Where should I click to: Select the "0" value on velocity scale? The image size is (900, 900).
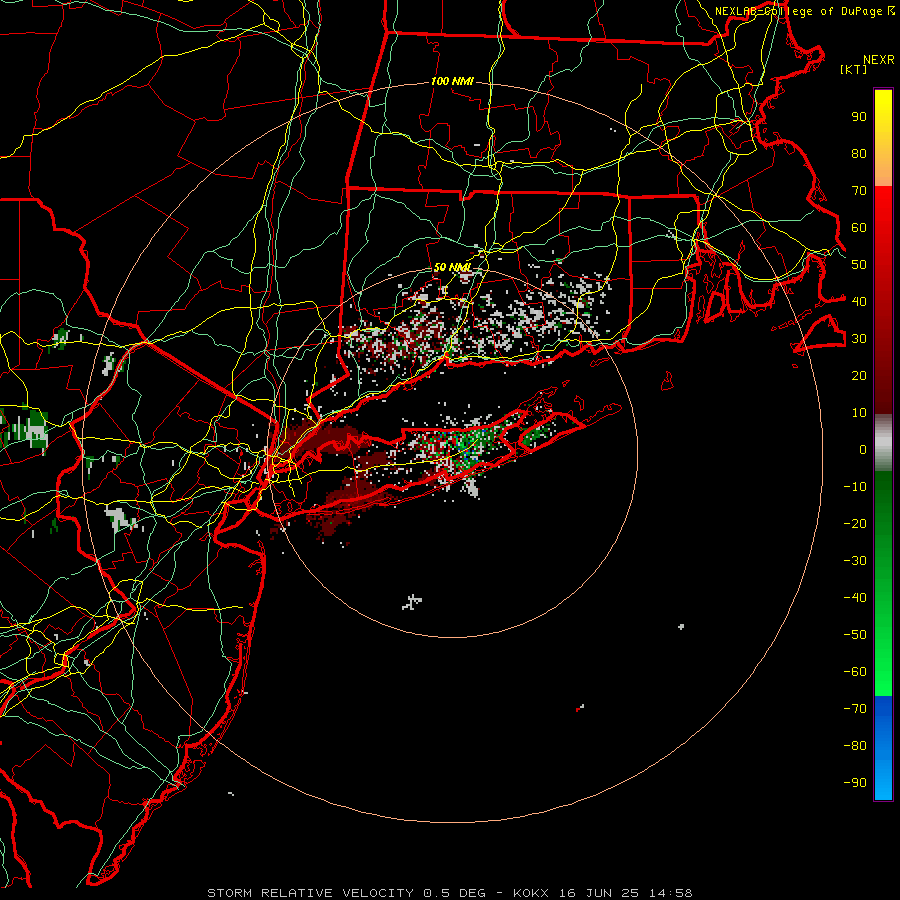click(863, 449)
